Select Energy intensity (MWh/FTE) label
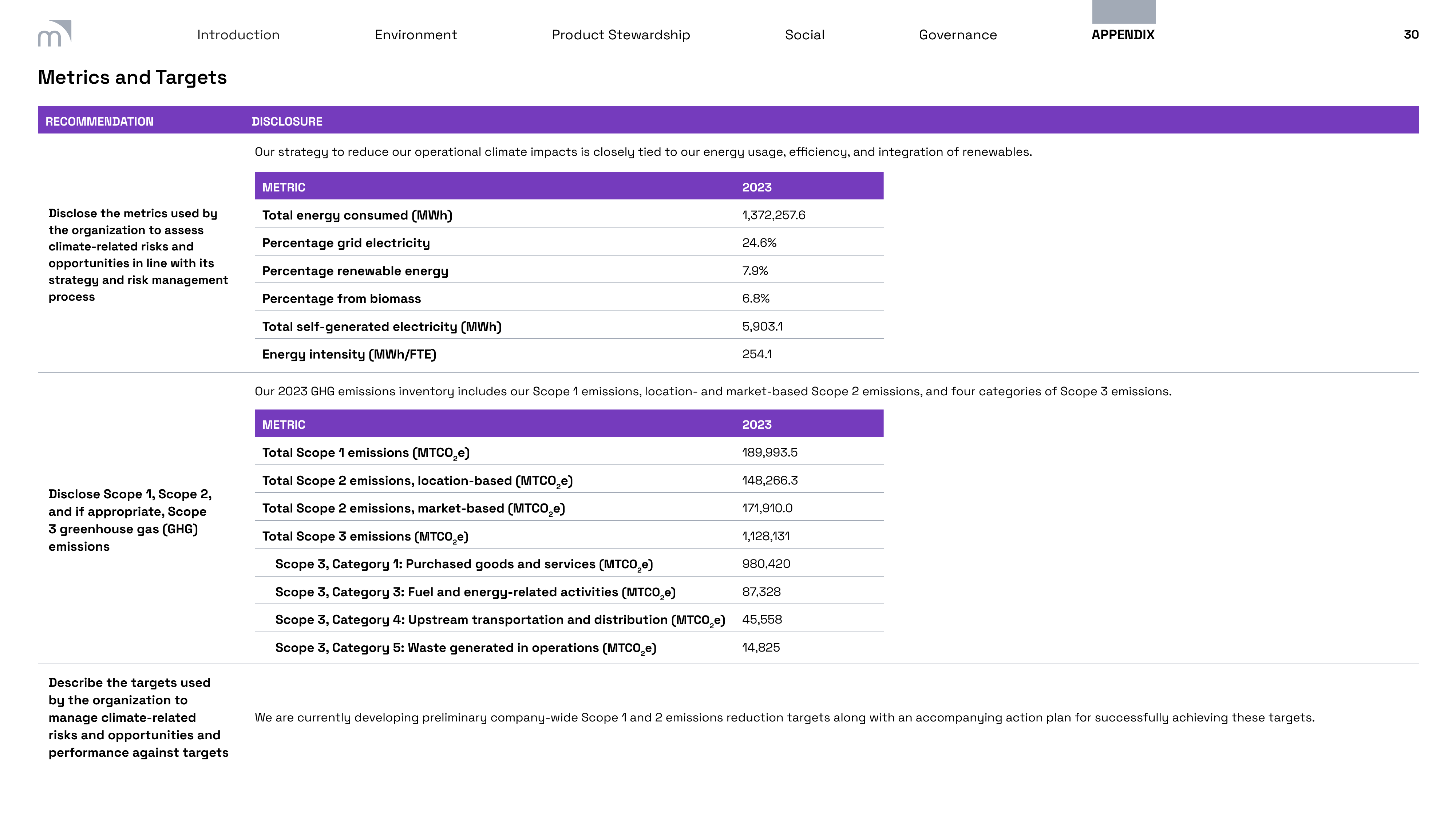This screenshot has width=1456, height=819. [349, 355]
